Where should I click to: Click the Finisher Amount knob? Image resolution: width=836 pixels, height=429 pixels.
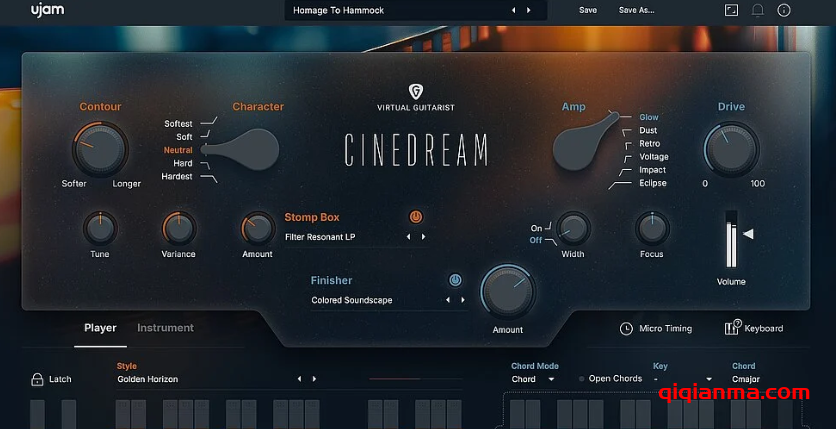(x=508, y=293)
